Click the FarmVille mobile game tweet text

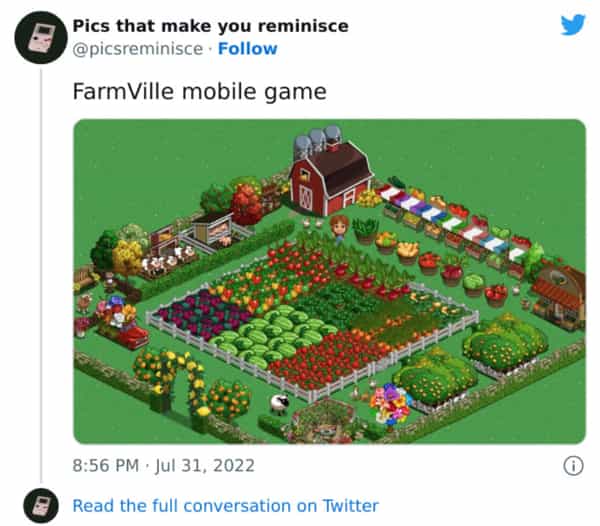pos(199,92)
